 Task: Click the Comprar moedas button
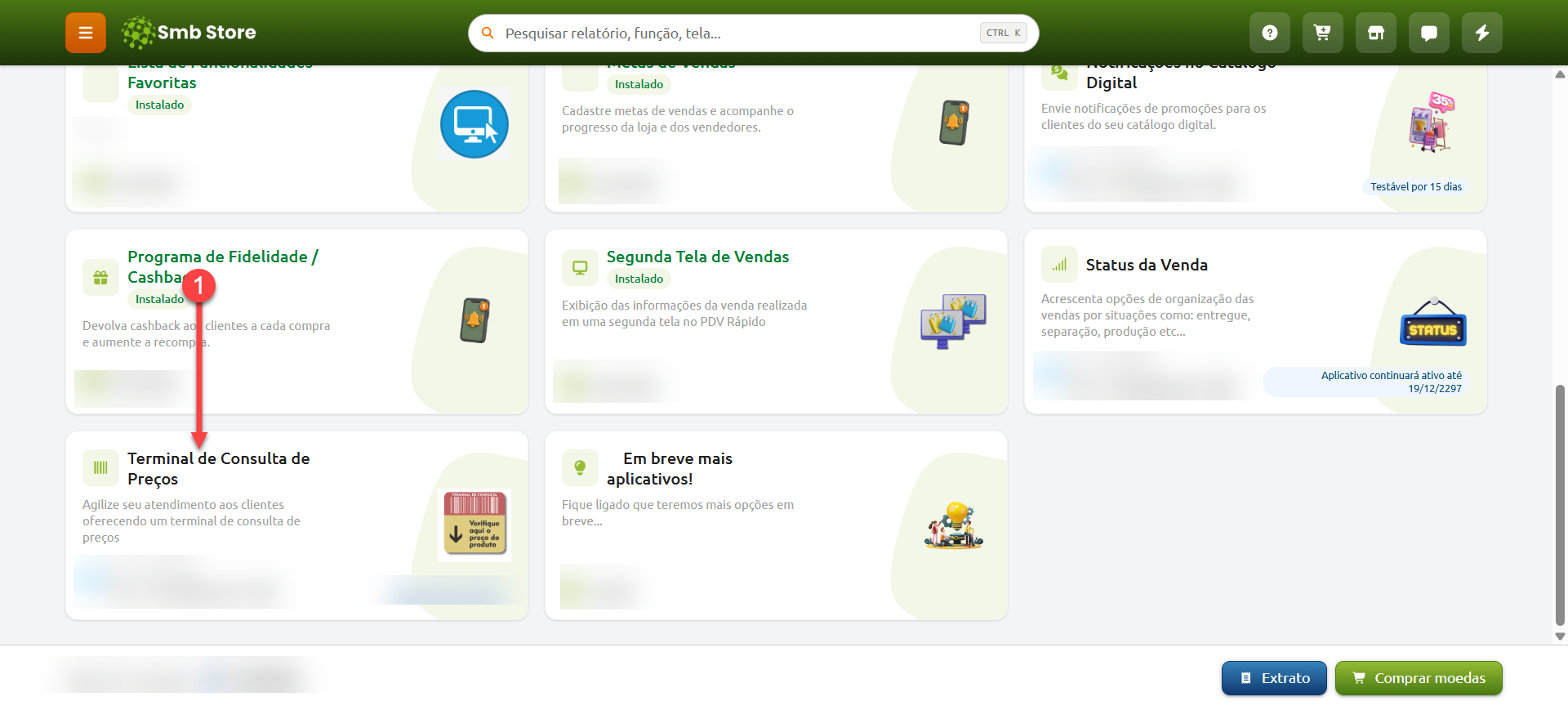[x=1419, y=678]
